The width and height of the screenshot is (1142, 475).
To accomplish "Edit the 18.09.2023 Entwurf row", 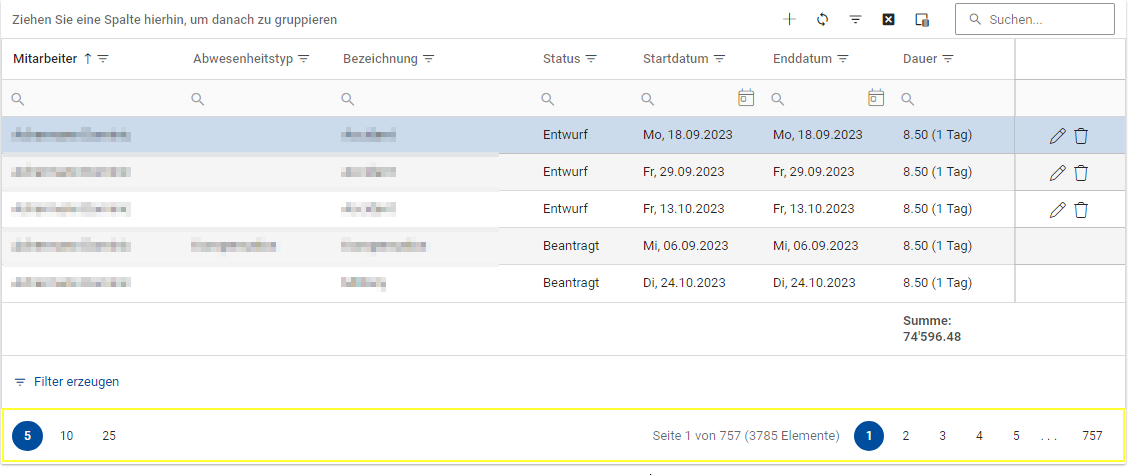I will (x=1057, y=136).
